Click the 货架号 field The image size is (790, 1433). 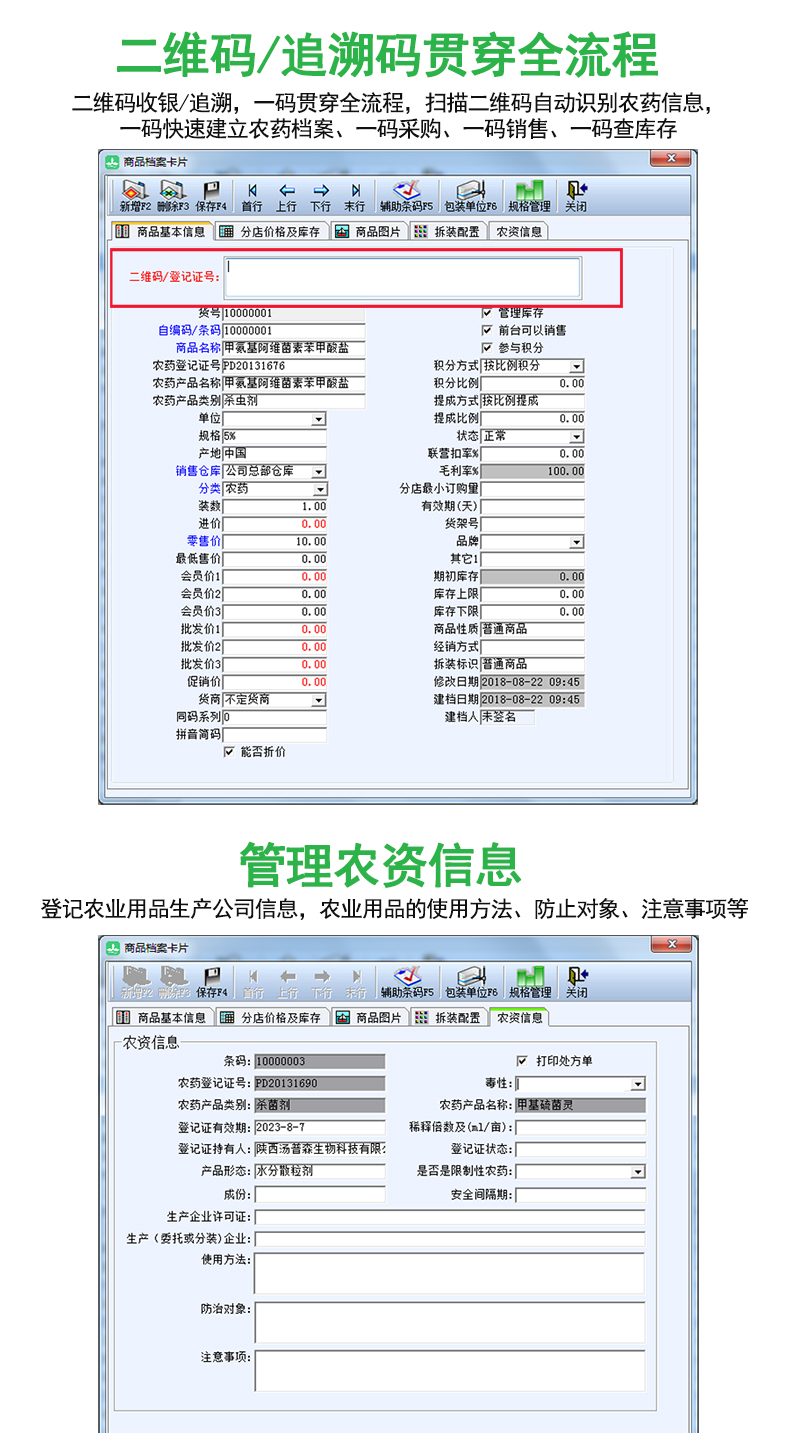click(x=532, y=524)
